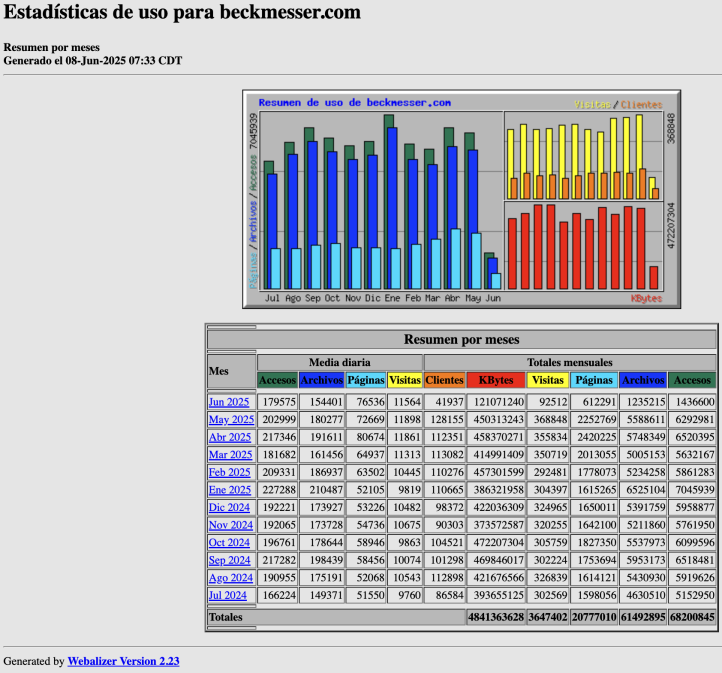Click the red KBytes column header
722x673 pixels.
tap(496, 380)
